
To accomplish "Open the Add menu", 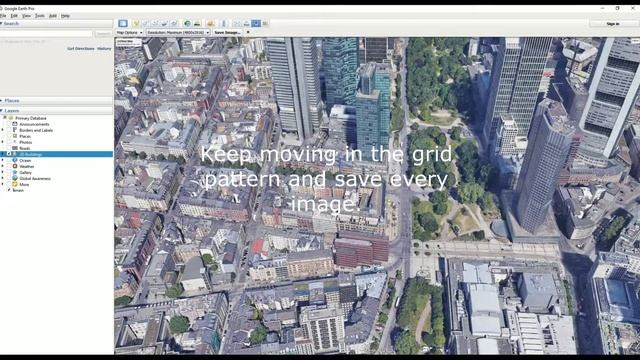I will 53,16.
